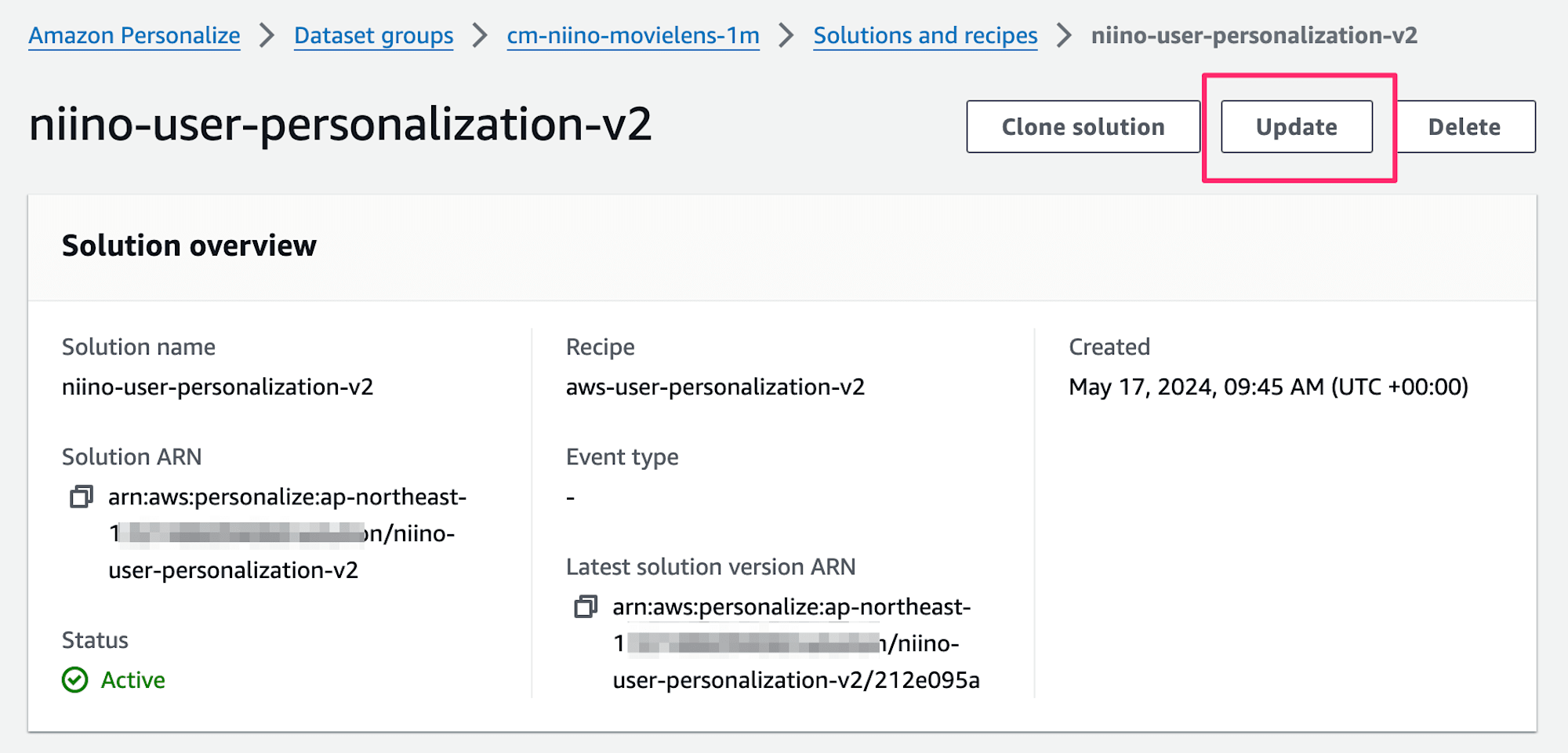The height and width of the screenshot is (753, 1568).
Task: Select the Active status text
Action: pyautogui.click(x=133, y=680)
